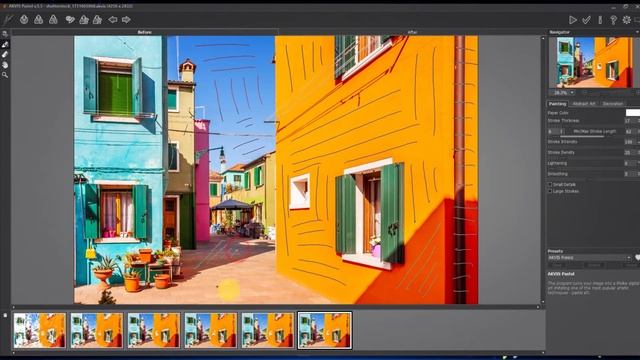640x360 pixels.
Task: Click the share/publish icon left of the load-lines icon
Action: pyautogui.click(x=70, y=20)
